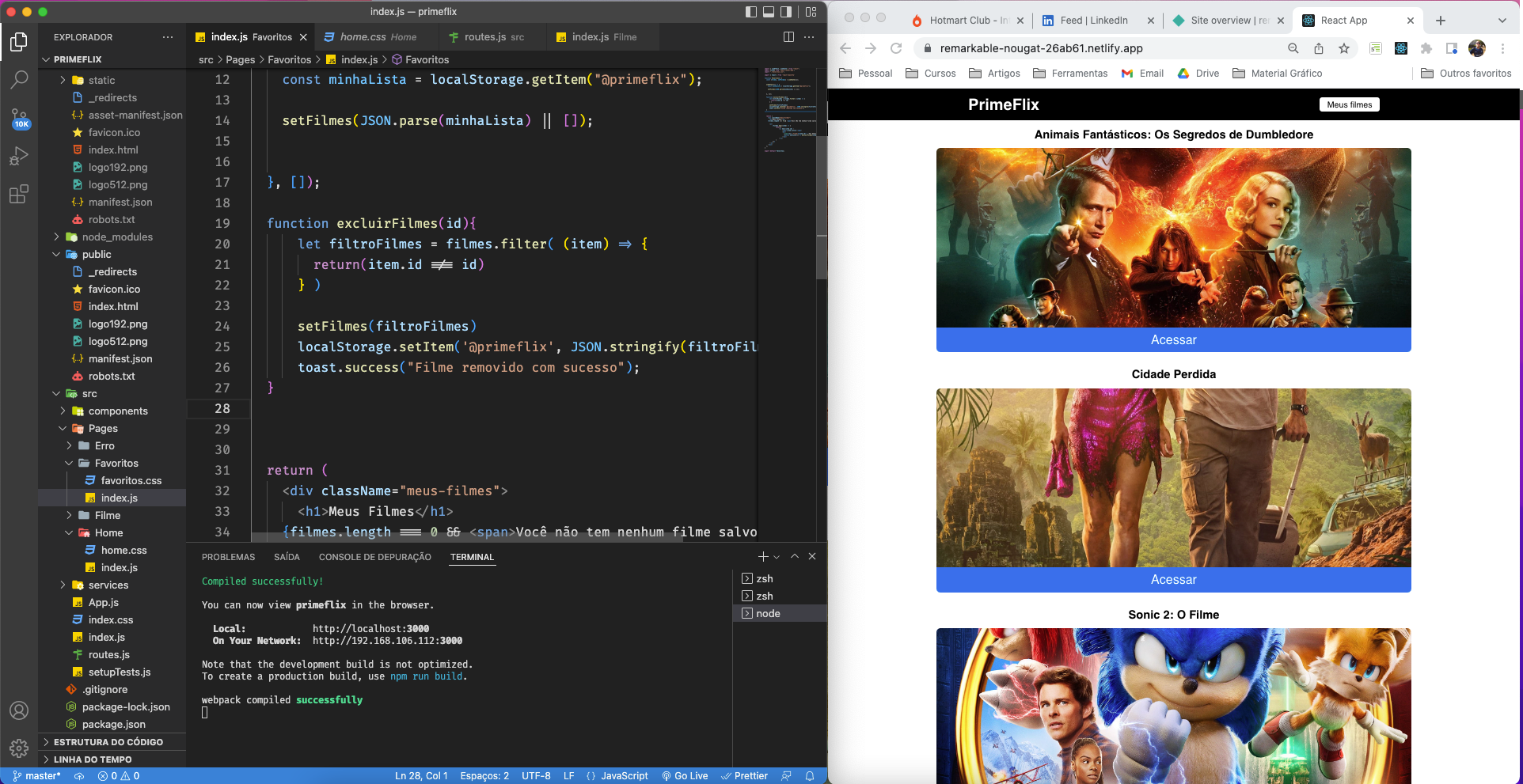Click the master branch in status bar
The height and width of the screenshot is (784, 1523).
[37, 776]
